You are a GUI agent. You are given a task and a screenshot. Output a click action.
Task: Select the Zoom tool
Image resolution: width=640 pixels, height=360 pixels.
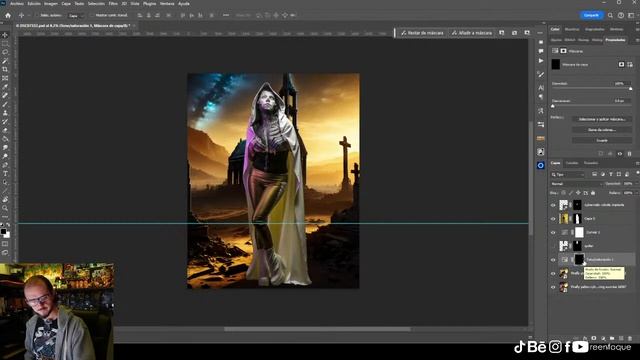5,208
